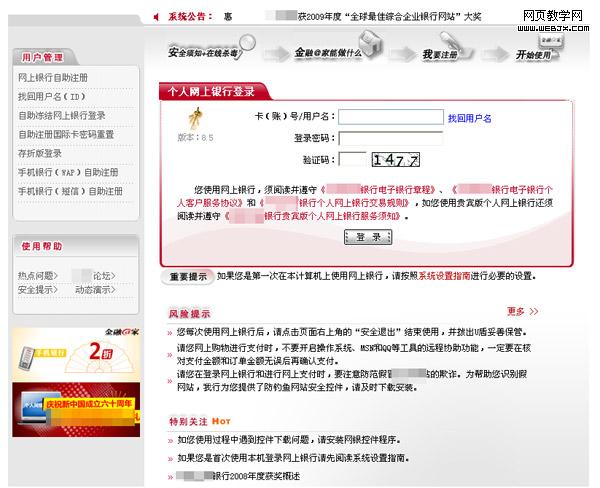This screenshot has width=600, height=488.
Task: Expand 更多 >> in the 风险提示 section
Action: (522, 312)
